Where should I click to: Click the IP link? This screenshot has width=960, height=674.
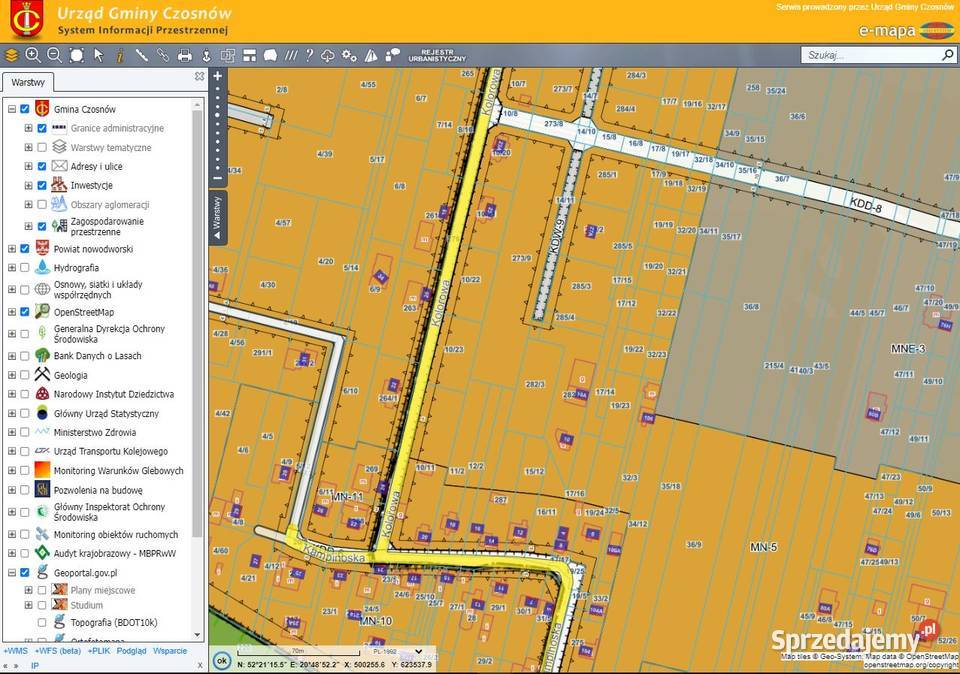point(35,665)
